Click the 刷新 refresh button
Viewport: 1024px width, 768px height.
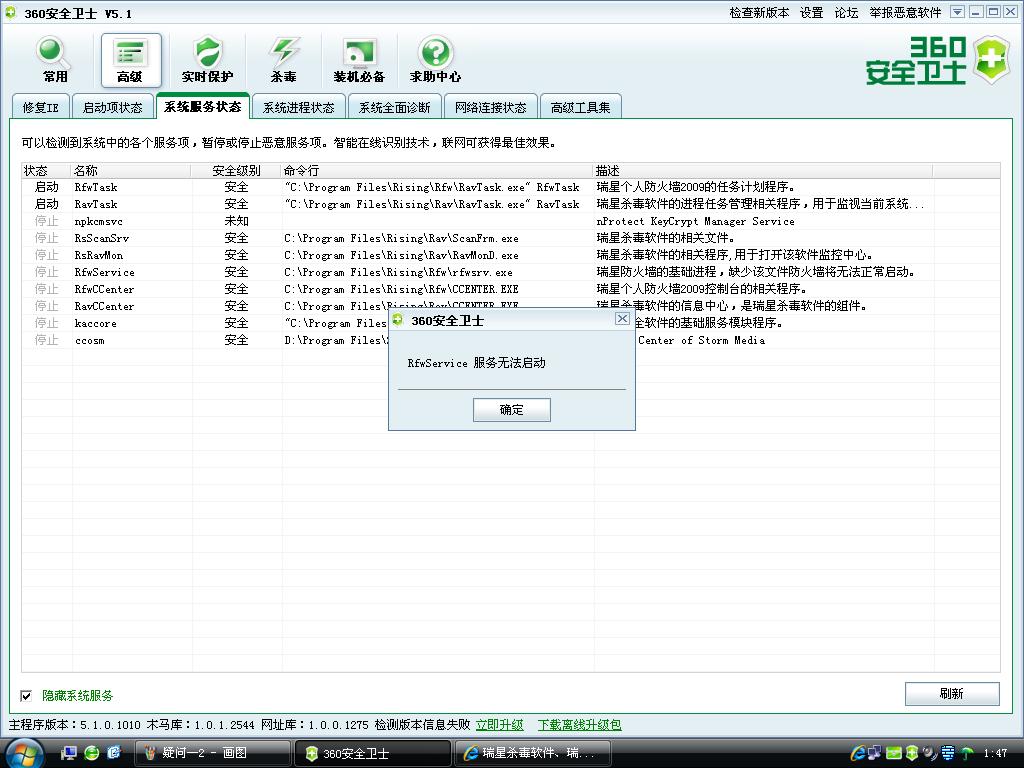[x=952, y=694]
